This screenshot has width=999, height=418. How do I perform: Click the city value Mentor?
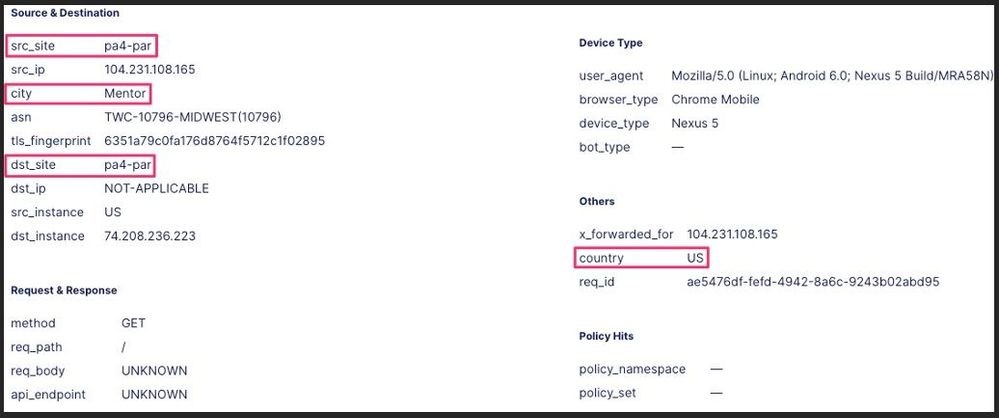tap(125, 94)
